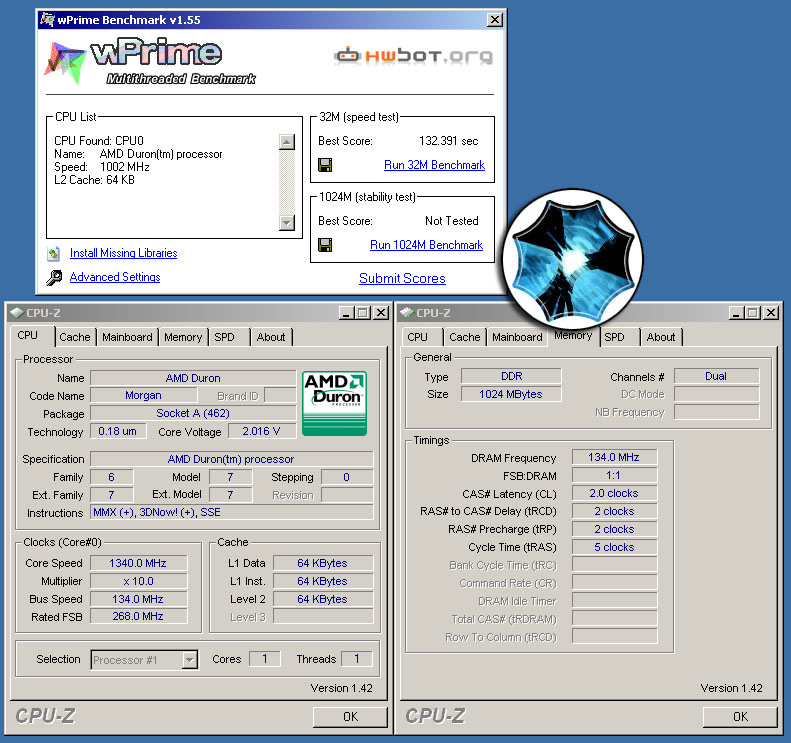Open Mainboard tab in right CPU-Z
791x743 pixels.
(517, 337)
